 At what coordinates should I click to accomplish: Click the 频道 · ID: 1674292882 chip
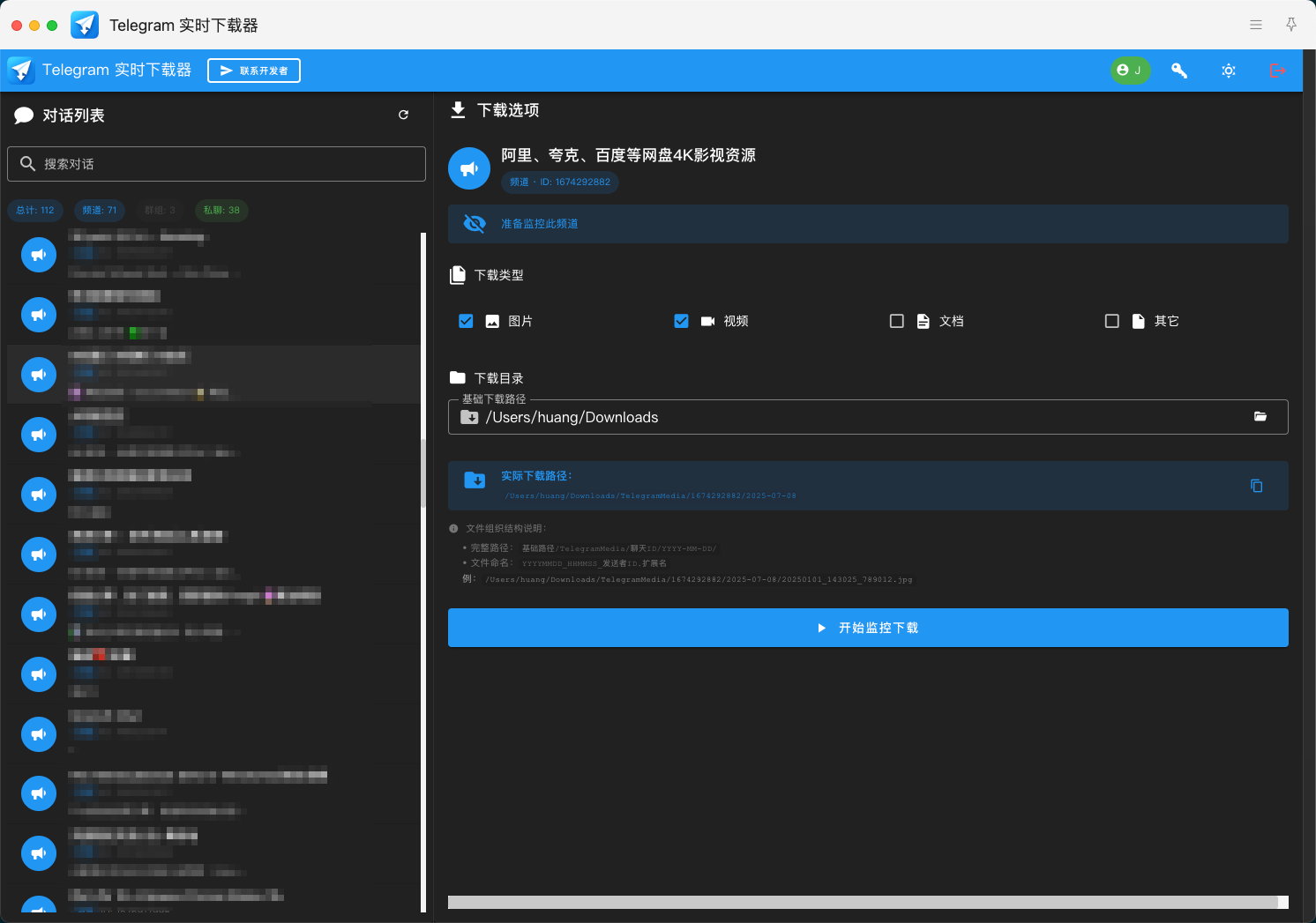pyautogui.click(x=560, y=182)
